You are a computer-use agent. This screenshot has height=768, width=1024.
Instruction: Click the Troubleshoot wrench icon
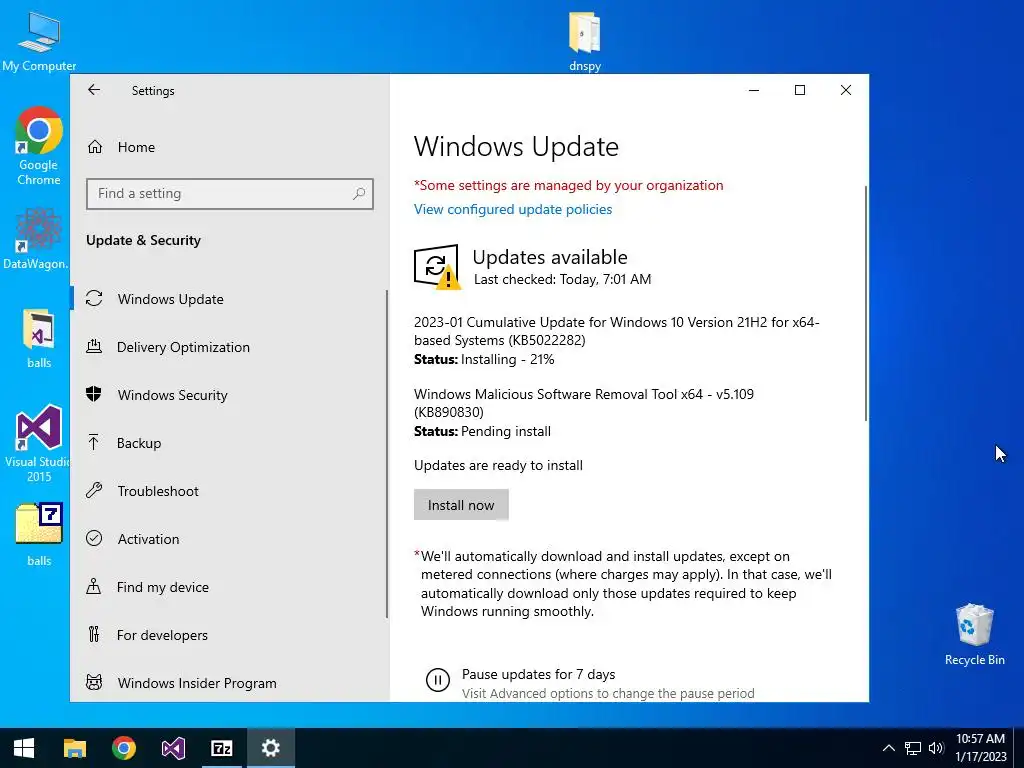tap(94, 490)
